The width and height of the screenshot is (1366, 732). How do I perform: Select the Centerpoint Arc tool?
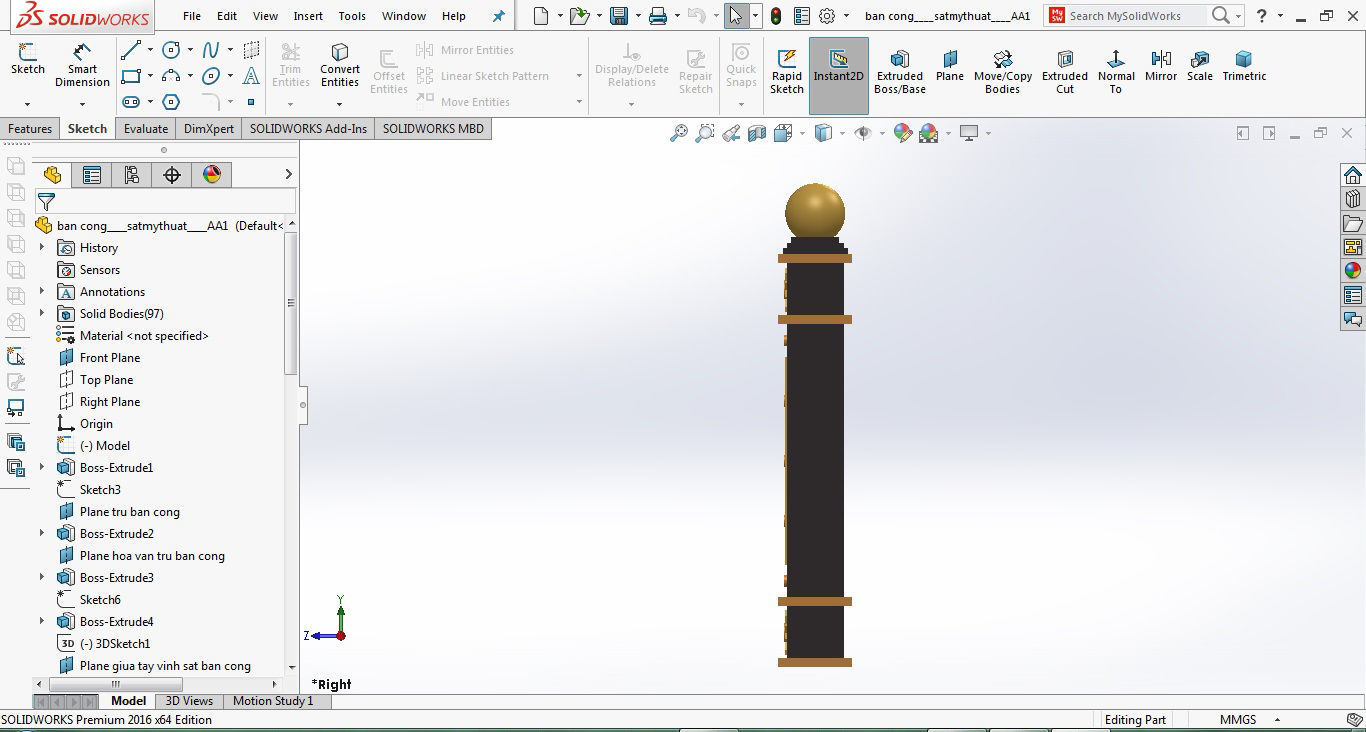(x=171, y=76)
